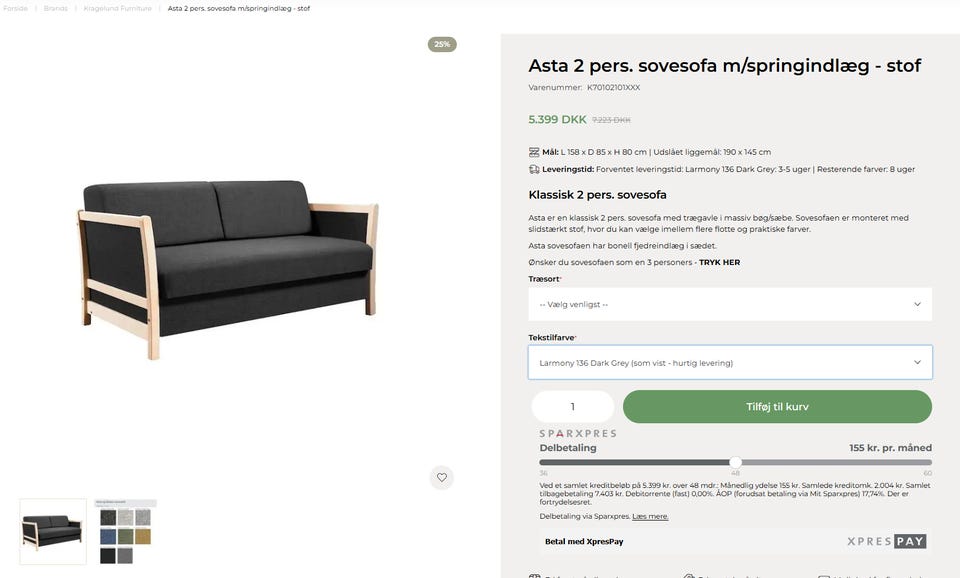Click the Delbetaling slider handle
The image size is (960, 578).
click(x=735, y=462)
